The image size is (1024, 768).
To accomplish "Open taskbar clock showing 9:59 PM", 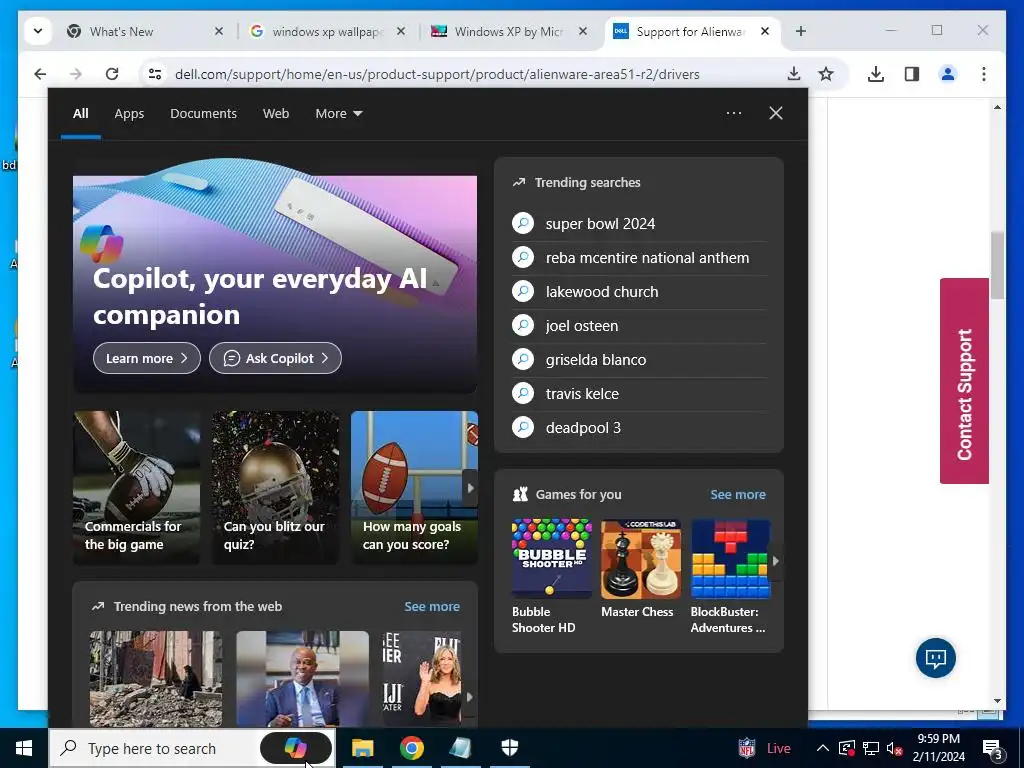I will (x=938, y=748).
